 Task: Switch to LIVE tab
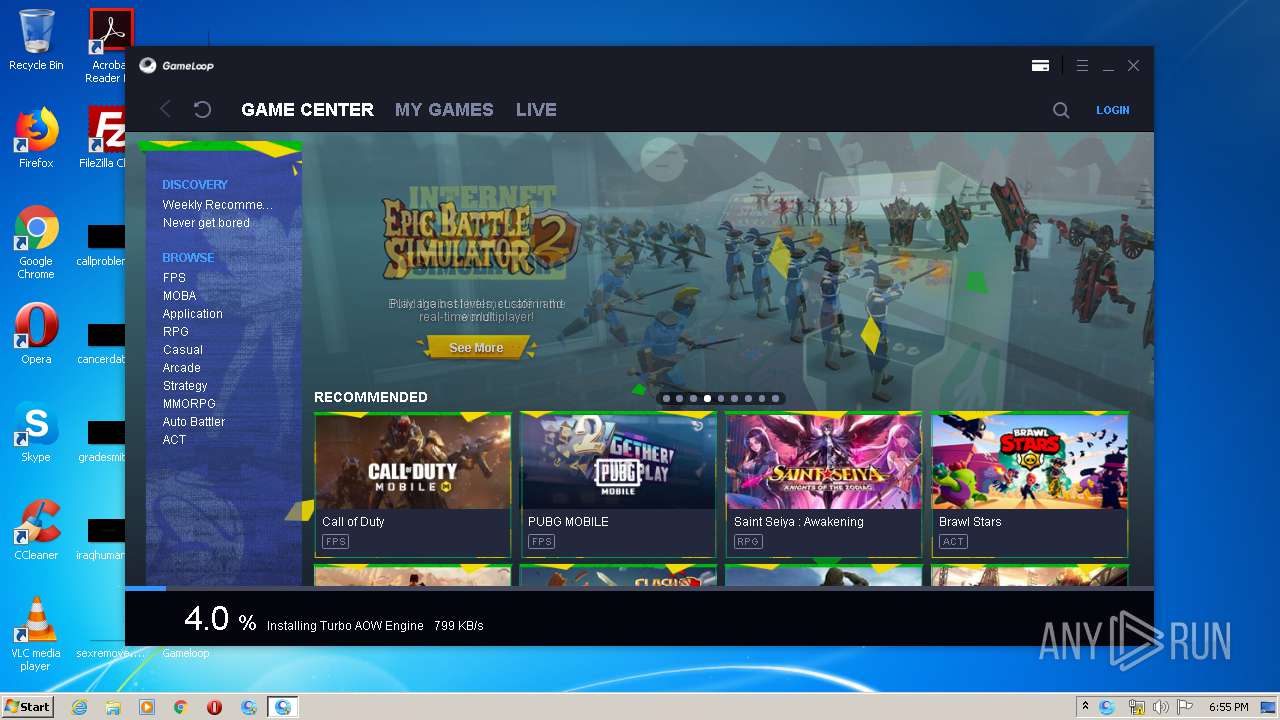536,110
